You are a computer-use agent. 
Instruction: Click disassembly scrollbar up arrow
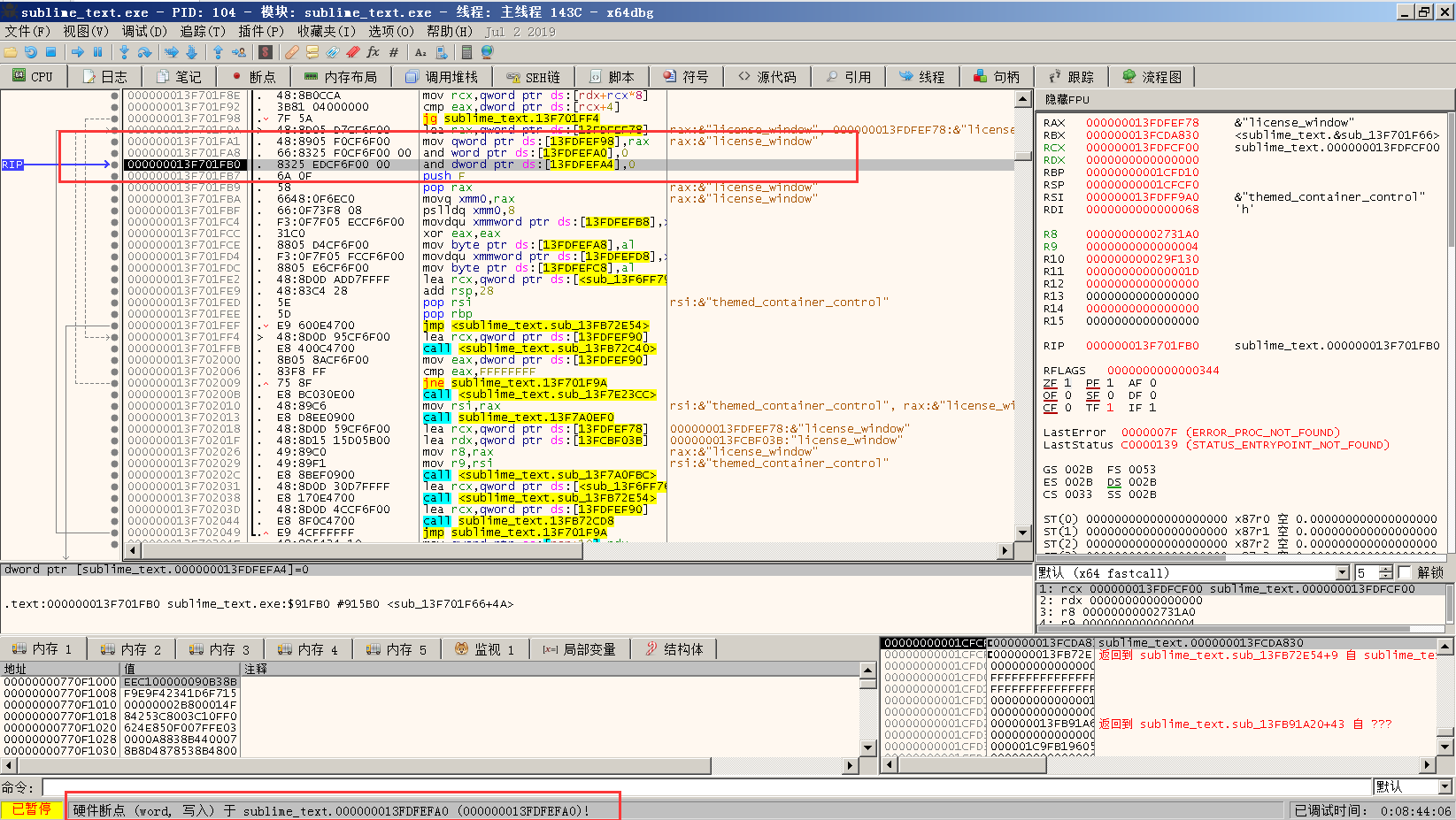coord(1022,98)
